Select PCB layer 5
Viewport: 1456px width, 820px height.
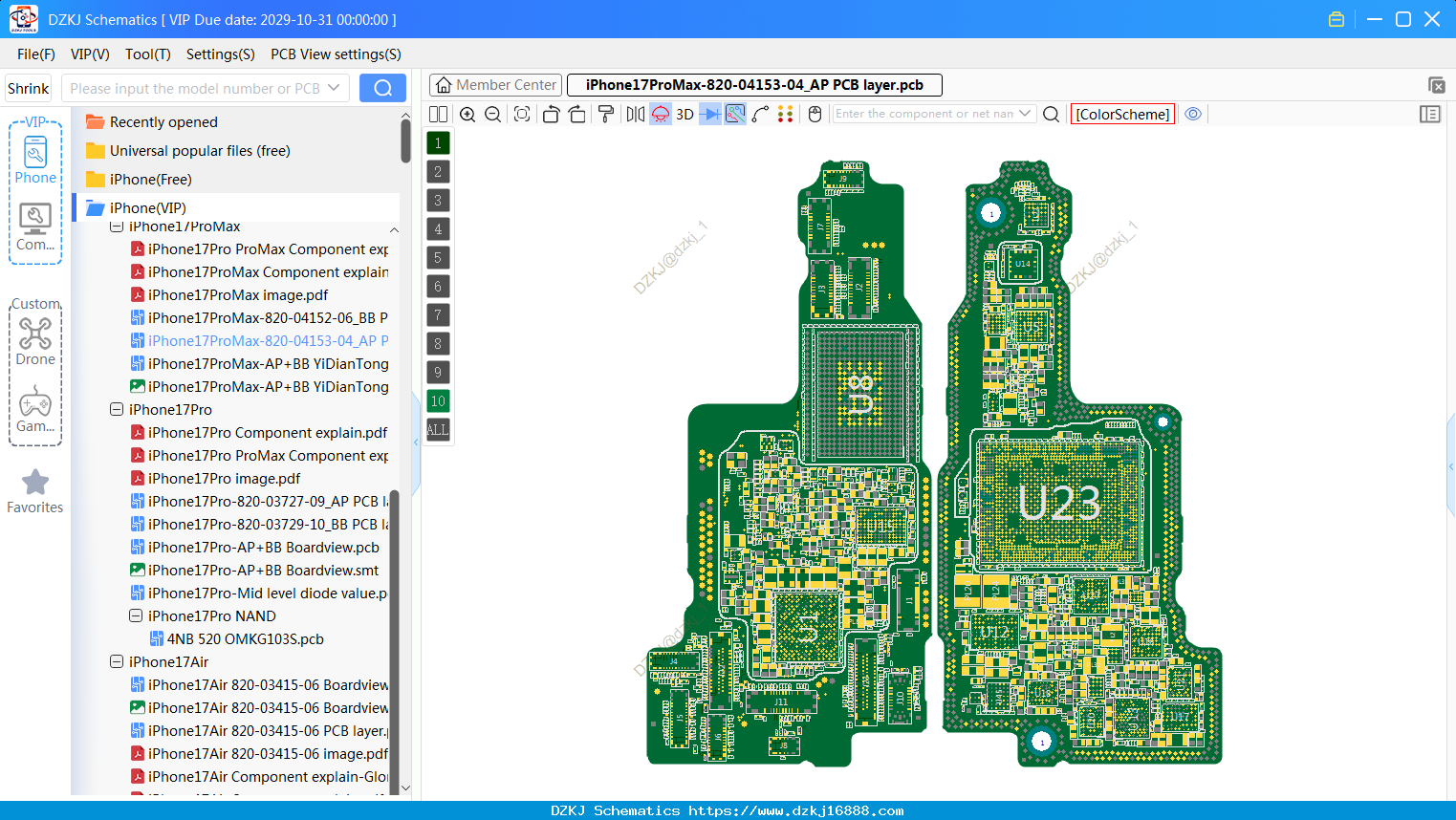(438, 258)
